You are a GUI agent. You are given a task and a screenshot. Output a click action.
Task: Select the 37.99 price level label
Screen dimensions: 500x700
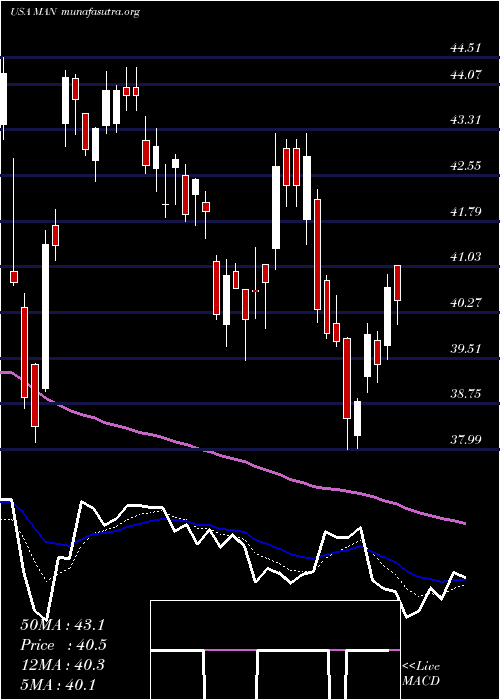click(465, 440)
